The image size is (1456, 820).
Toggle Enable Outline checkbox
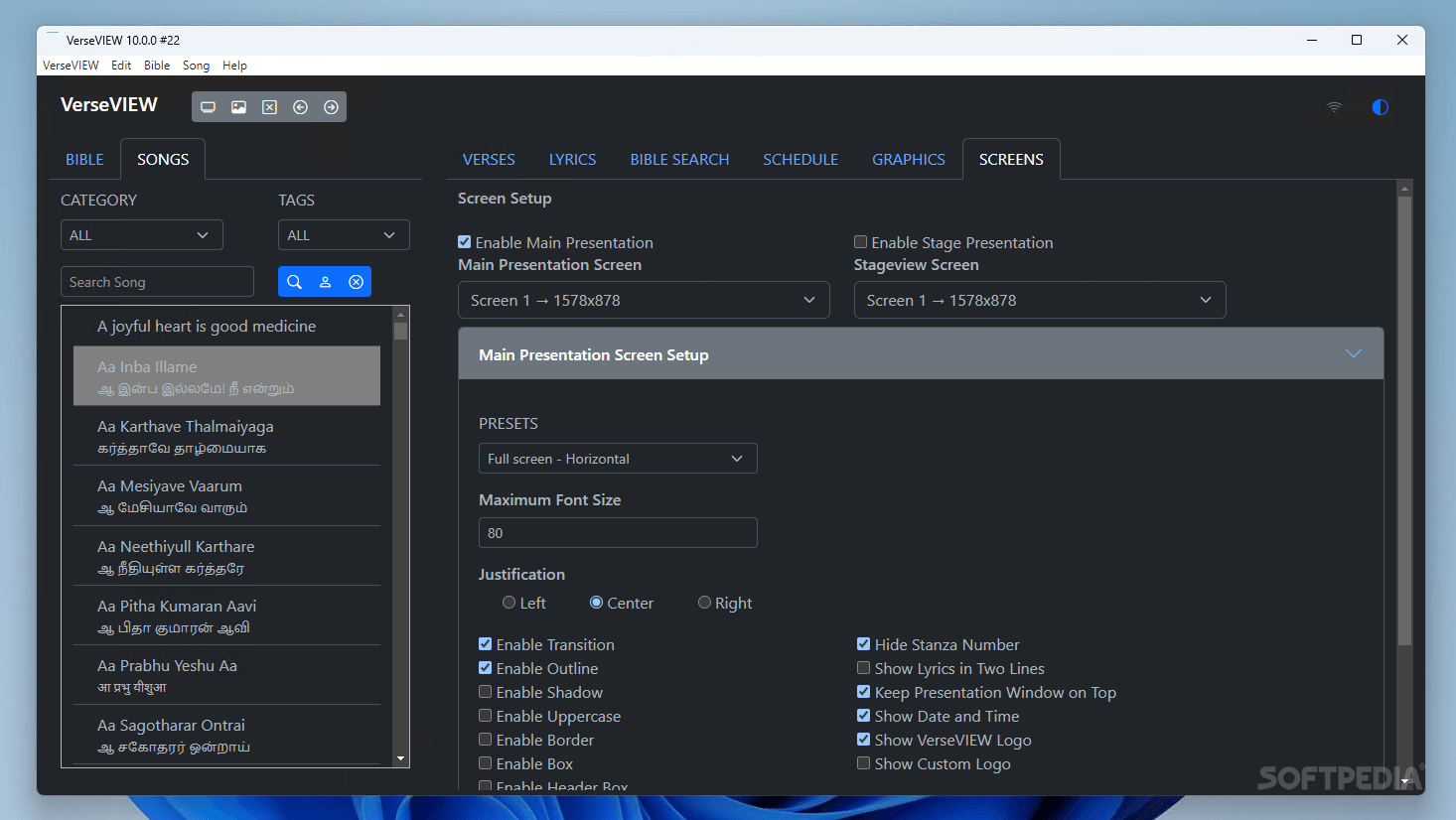(x=485, y=668)
